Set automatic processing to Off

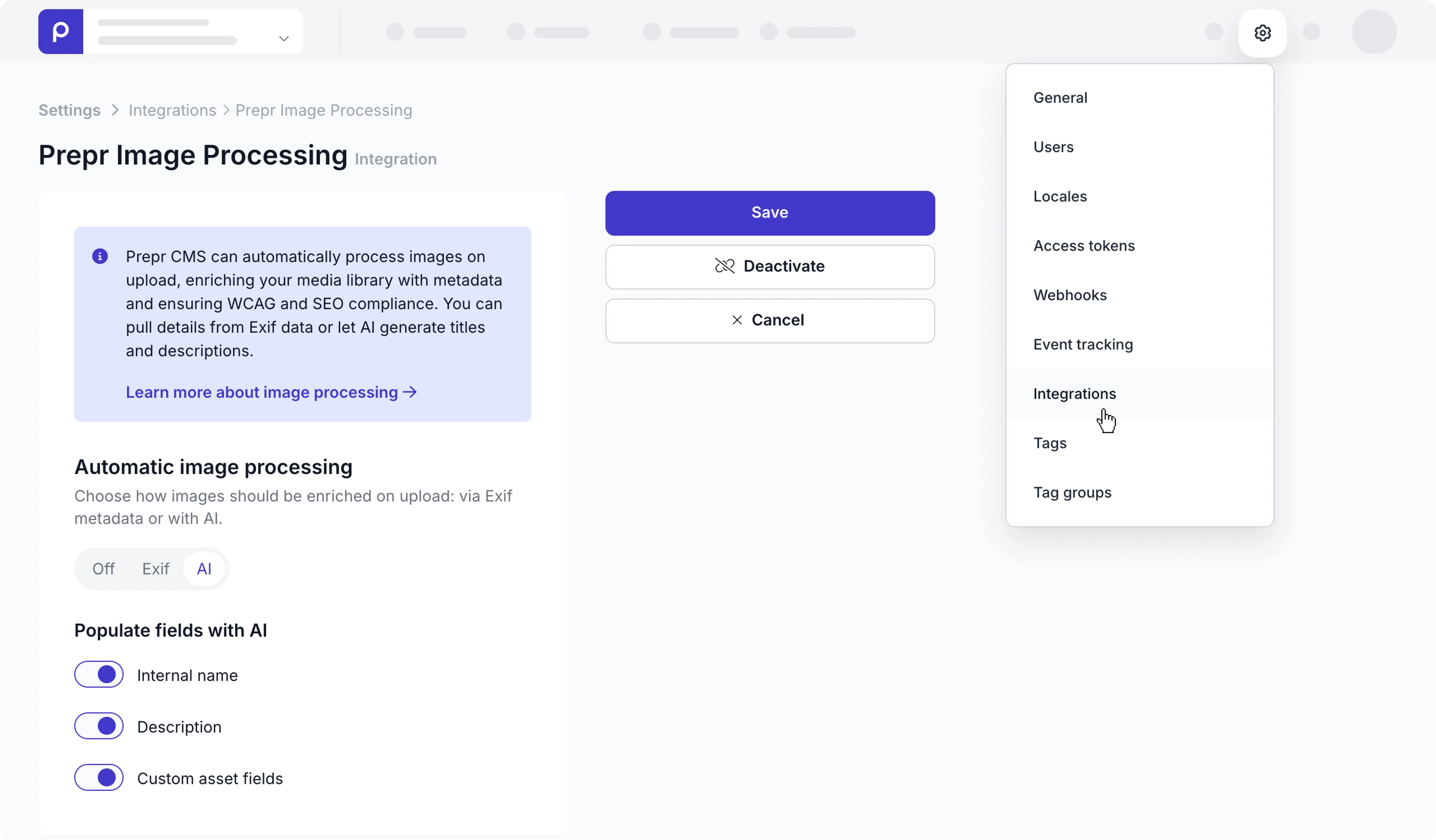103,568
